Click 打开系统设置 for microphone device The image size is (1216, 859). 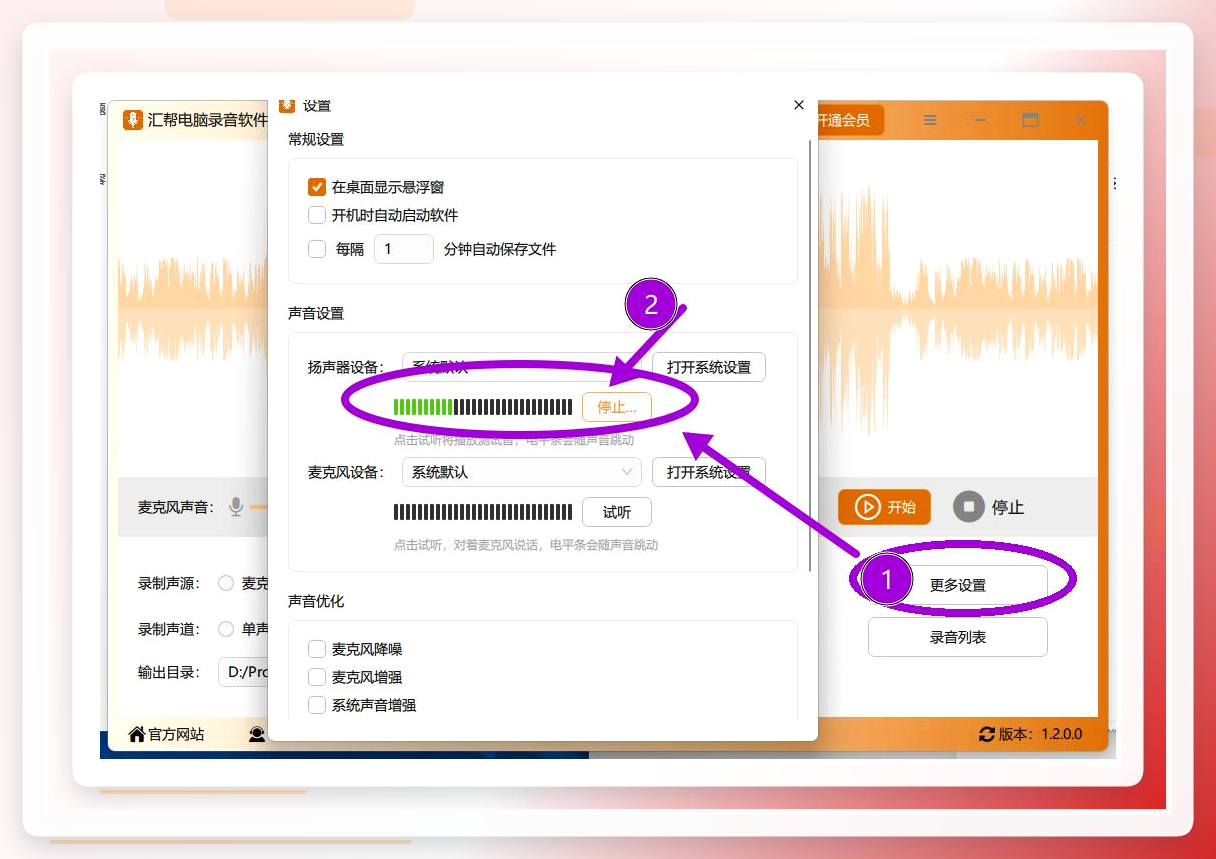tap(709, 472)
